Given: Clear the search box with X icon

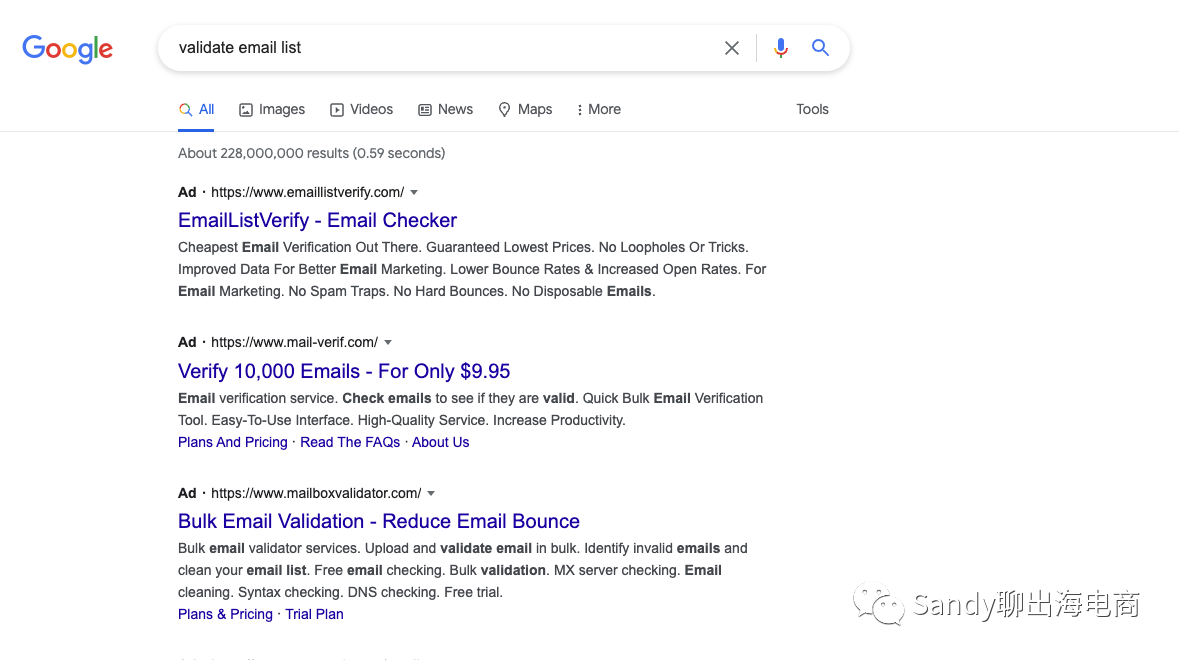Looking at the screenshot, I should tap(732, 48).
